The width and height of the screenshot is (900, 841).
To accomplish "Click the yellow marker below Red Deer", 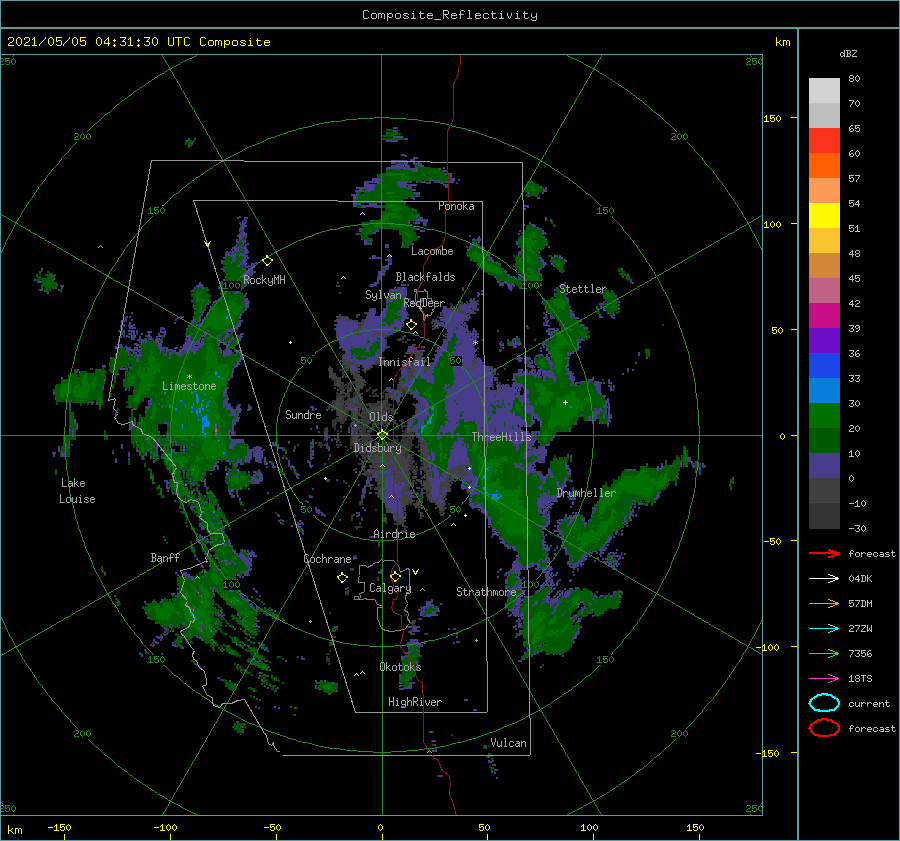I will click(412, 325).
